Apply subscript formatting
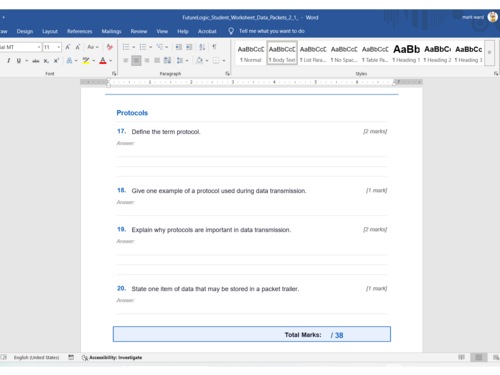The width and height of the screenshot is (500, 375). 46,61
